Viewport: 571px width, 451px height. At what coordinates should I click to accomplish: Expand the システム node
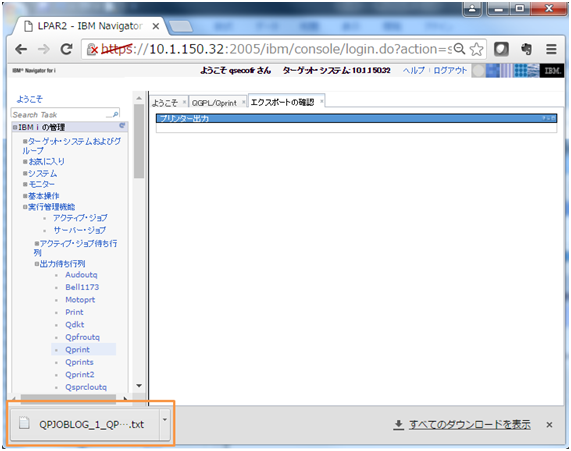coord(25,173)
